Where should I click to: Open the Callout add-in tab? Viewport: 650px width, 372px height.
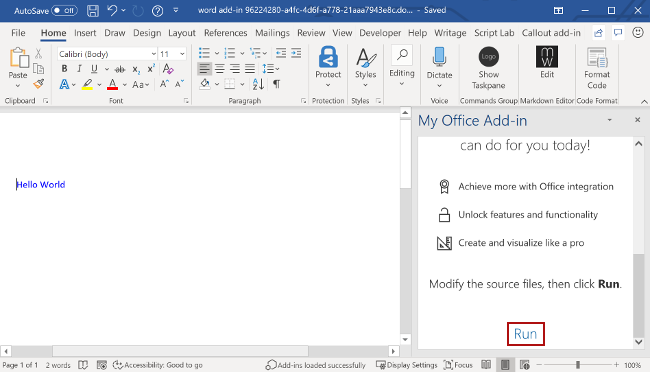(551, 33)
